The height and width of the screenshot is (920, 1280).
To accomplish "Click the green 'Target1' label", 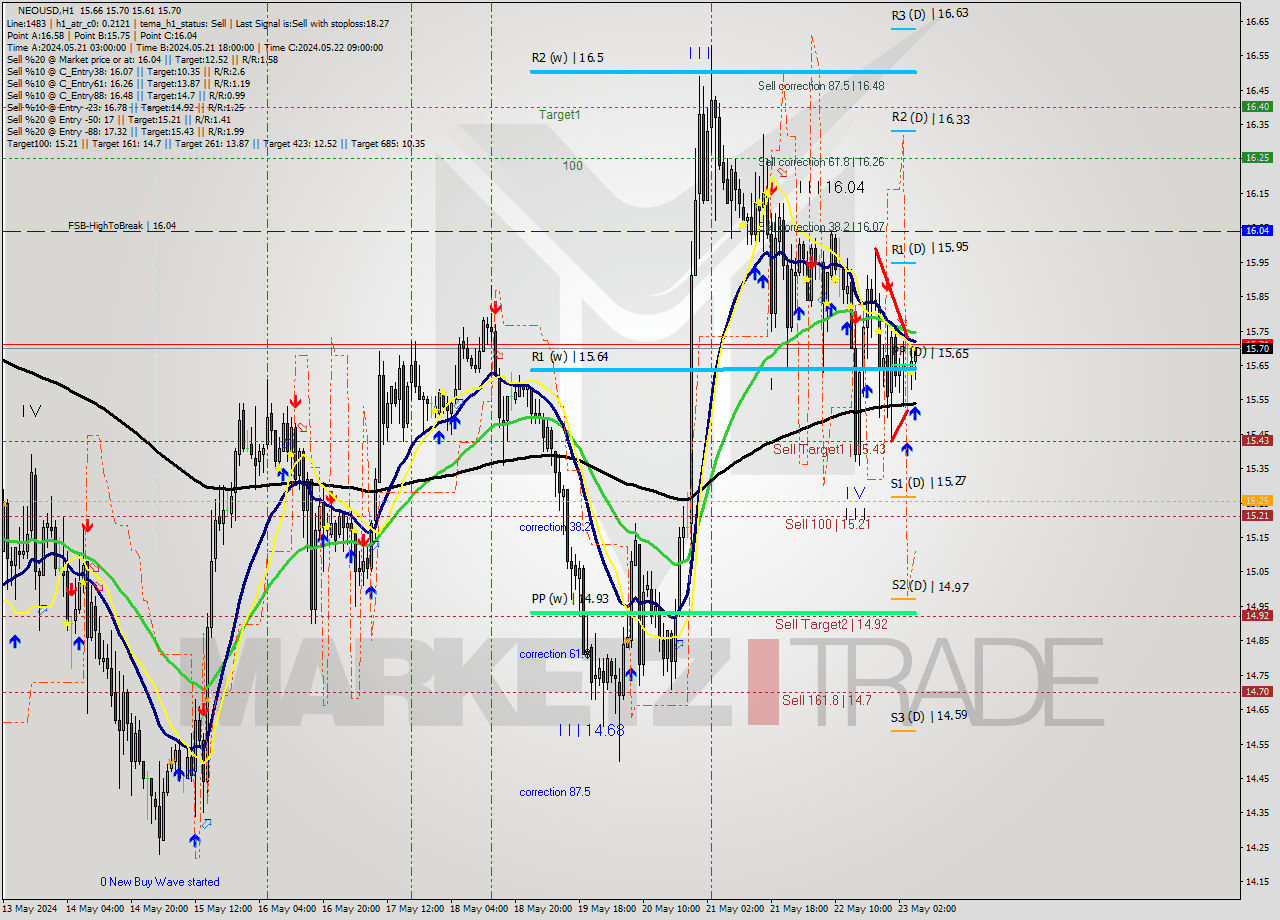I will tap(559, 115).
